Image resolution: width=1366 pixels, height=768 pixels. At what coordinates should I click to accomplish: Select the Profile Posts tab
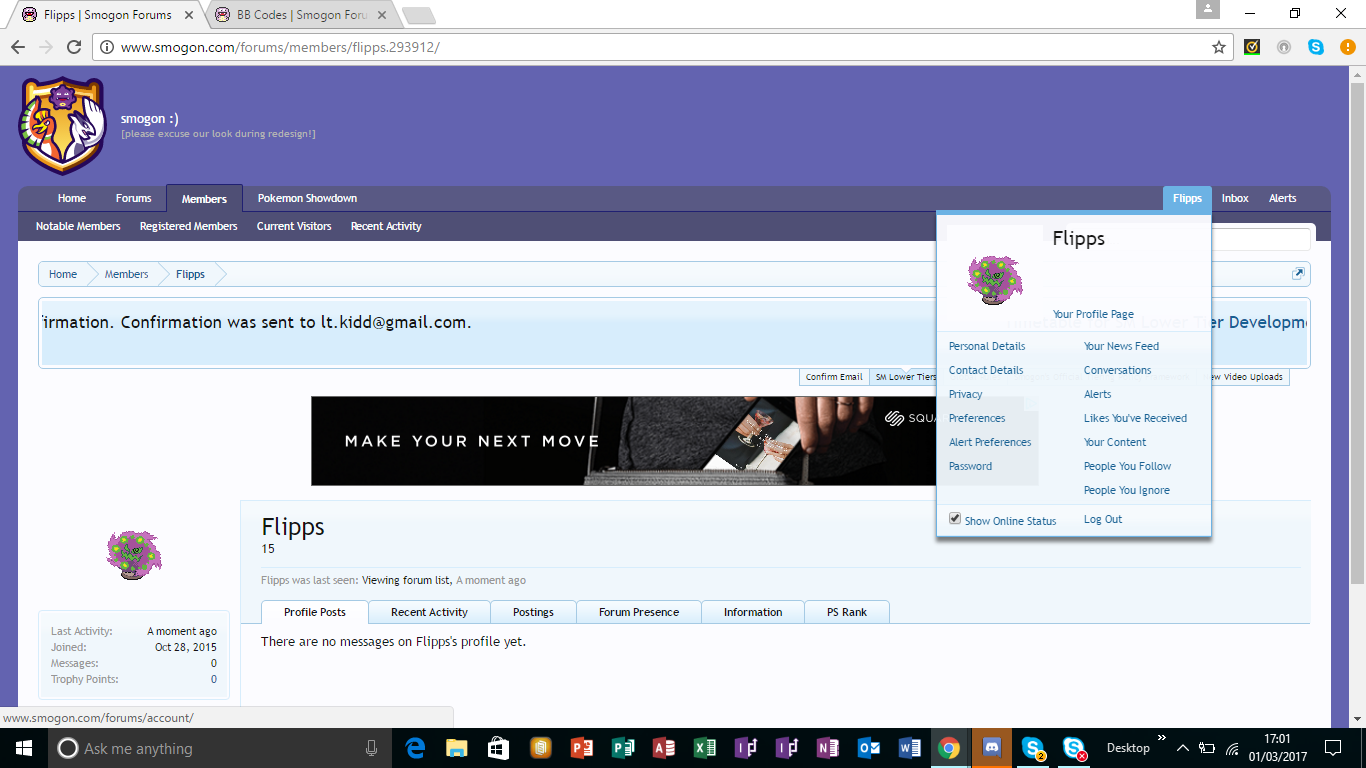coord(315,612)
